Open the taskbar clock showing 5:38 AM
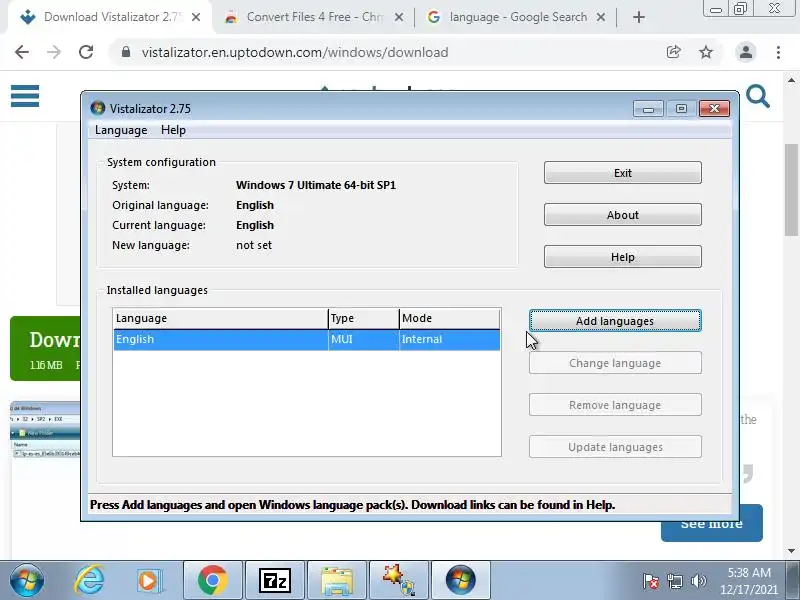The height and width of the screenshot is (600, 800). click(x=748, y=581)
